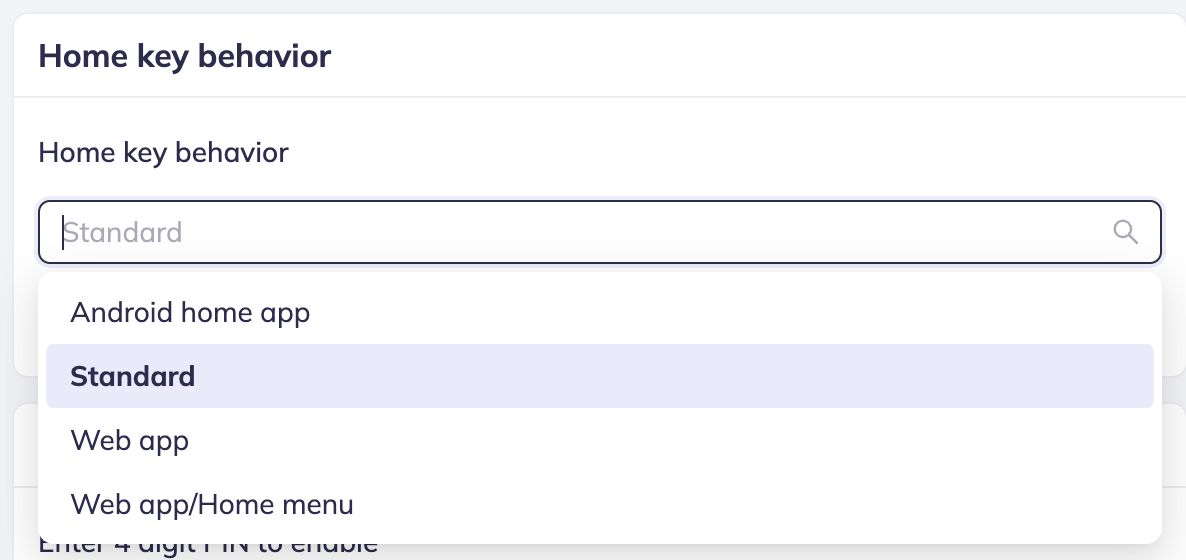Select the Android home app option
The width and height of the screenshot is (1186, 560).
(190, 313)
